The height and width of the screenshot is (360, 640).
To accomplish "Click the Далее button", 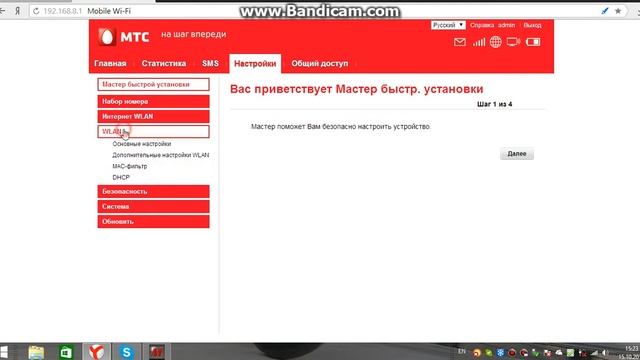I will [x=517, y=154].
